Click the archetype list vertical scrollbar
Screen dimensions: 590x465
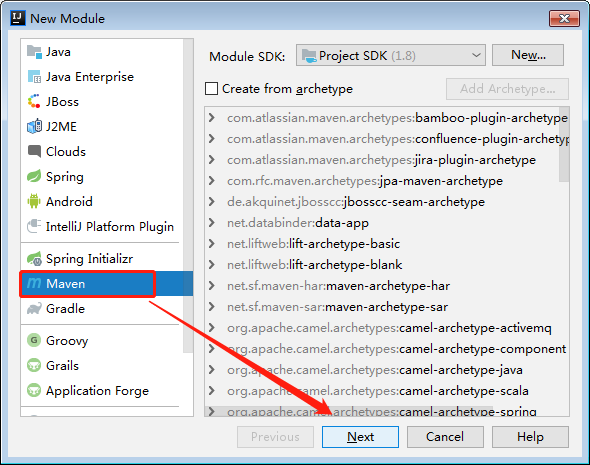[564, 145]
